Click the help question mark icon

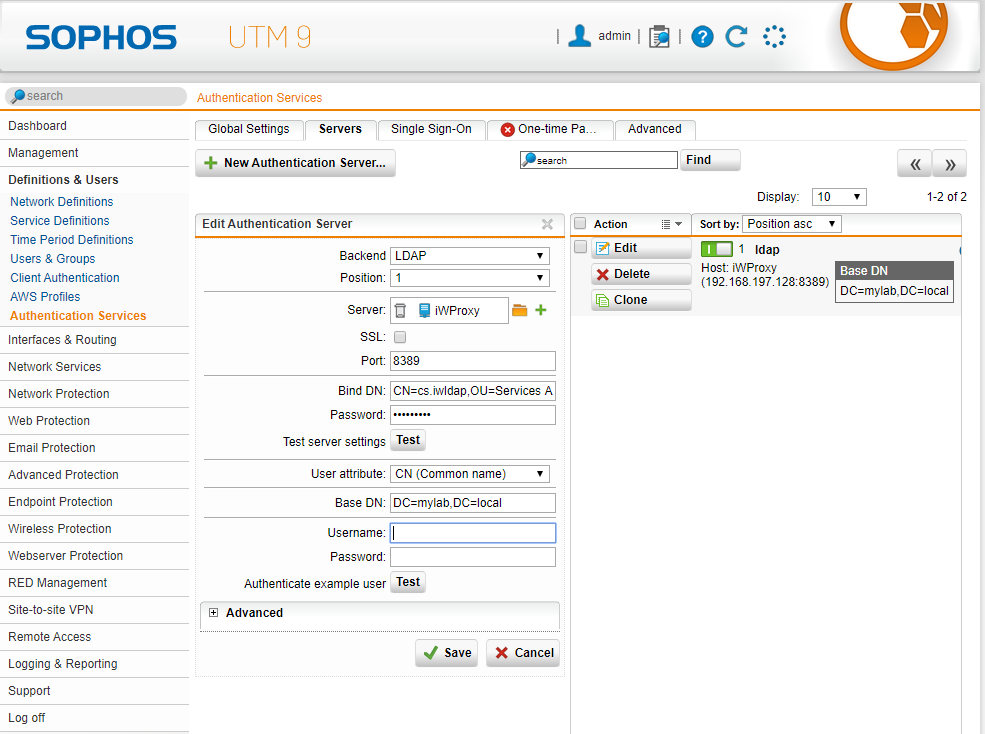[702, 37]
